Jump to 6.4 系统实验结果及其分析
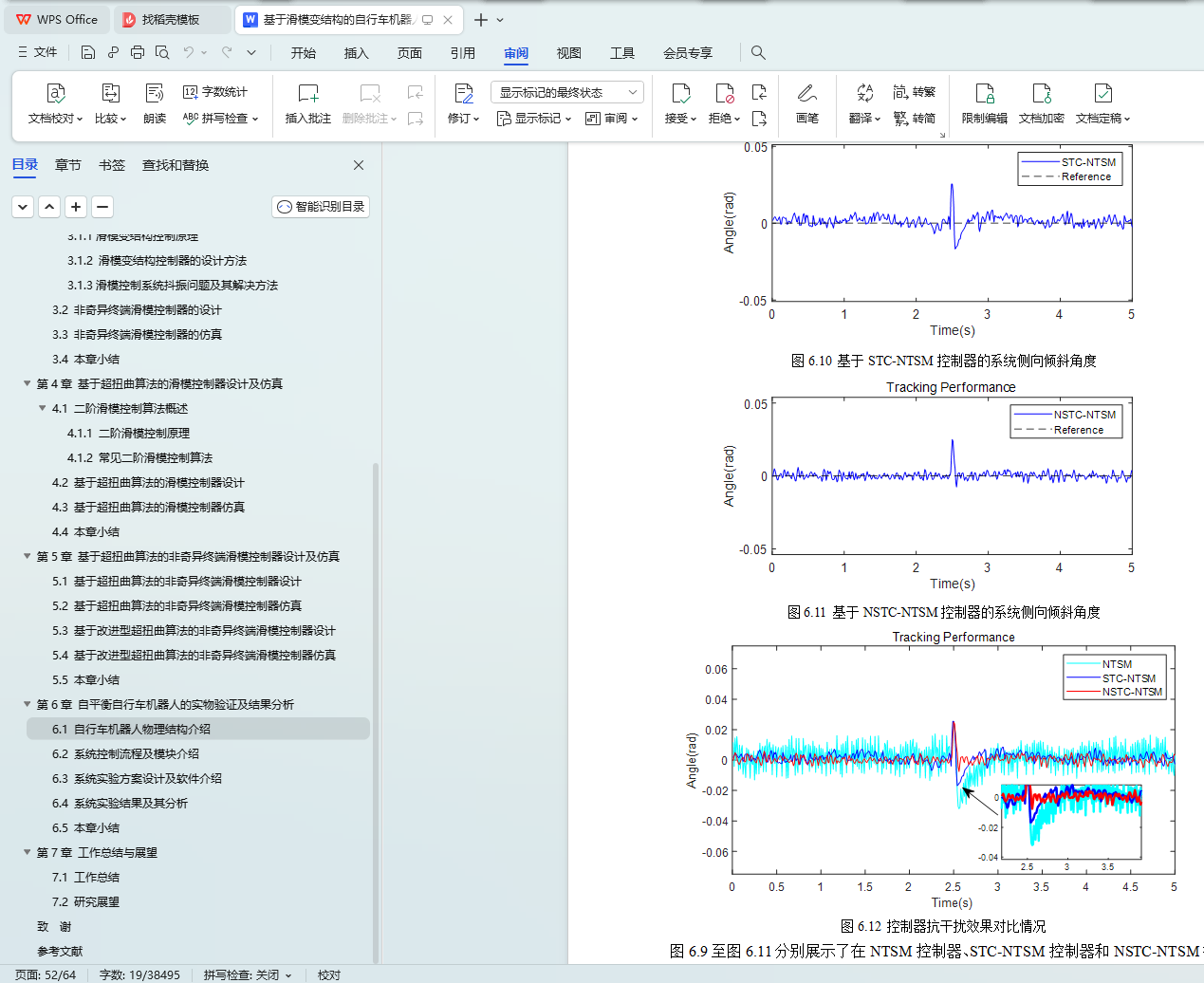The image size is (1204, 983). (x=120, y=804)
